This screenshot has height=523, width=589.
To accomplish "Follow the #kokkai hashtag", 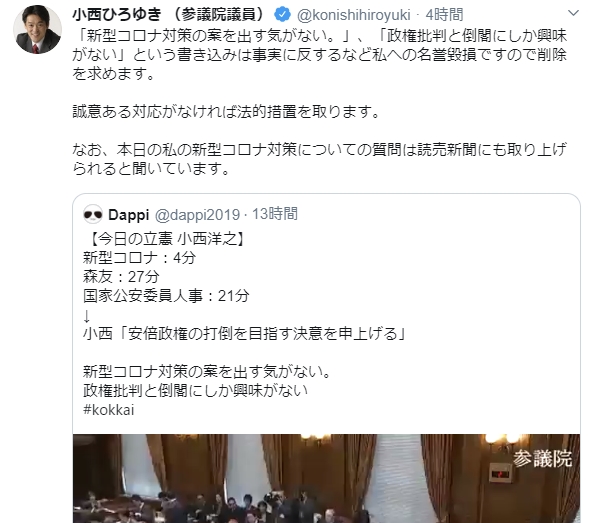I will [x=109, y=410].
